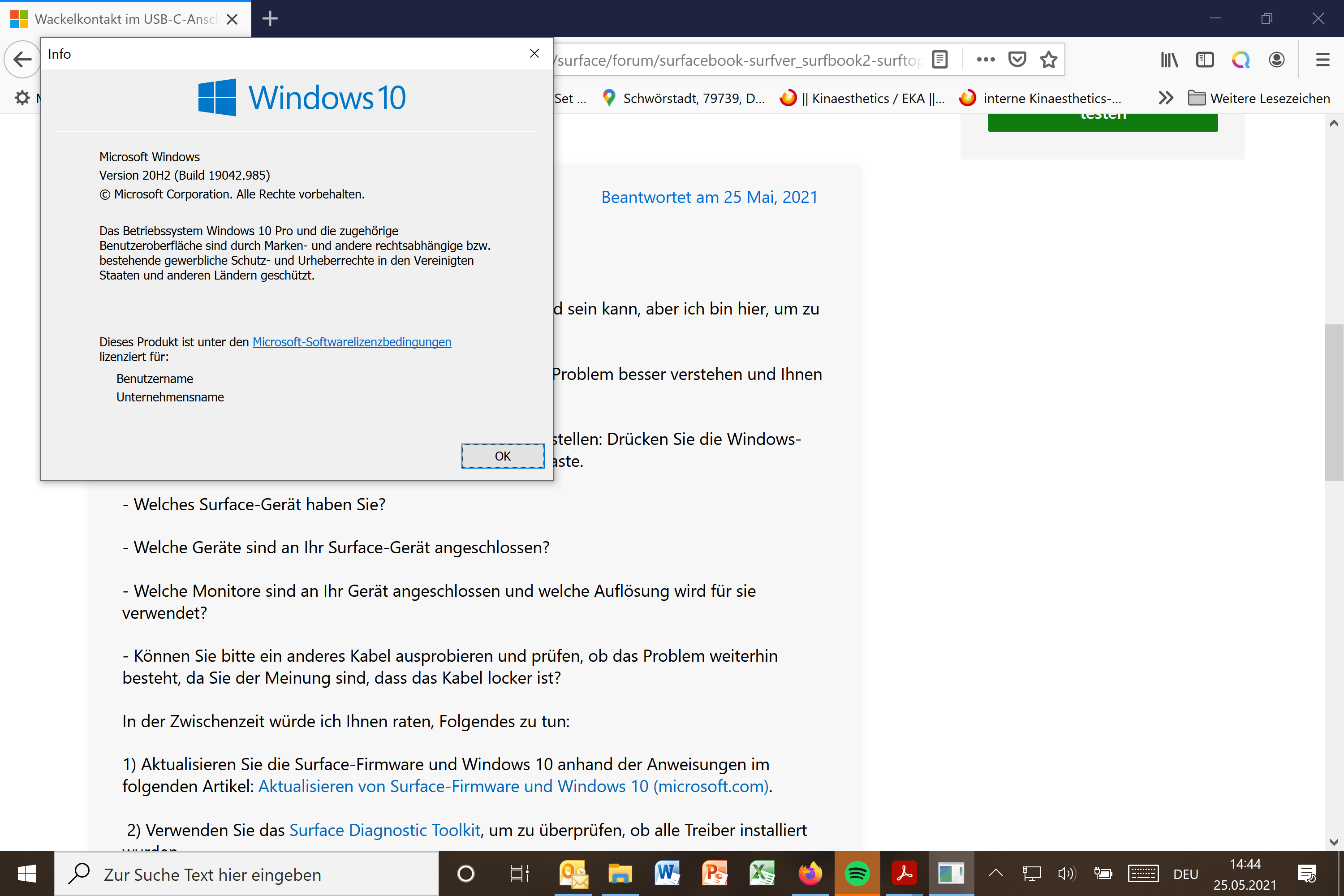The height and width of the screenshot is (896, 1344).
Task: Click OK in the Info dialog
Action: (x=502, y=456)
